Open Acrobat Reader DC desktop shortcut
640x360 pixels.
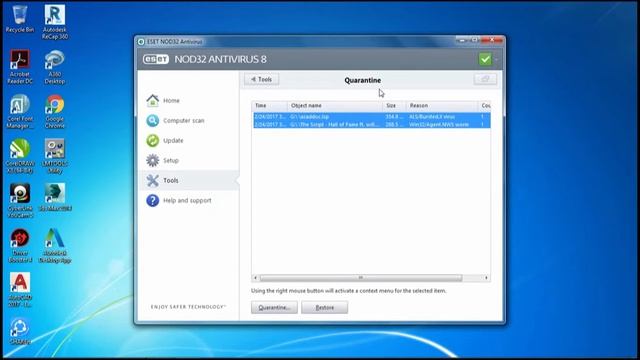click(x=20, y=67)
